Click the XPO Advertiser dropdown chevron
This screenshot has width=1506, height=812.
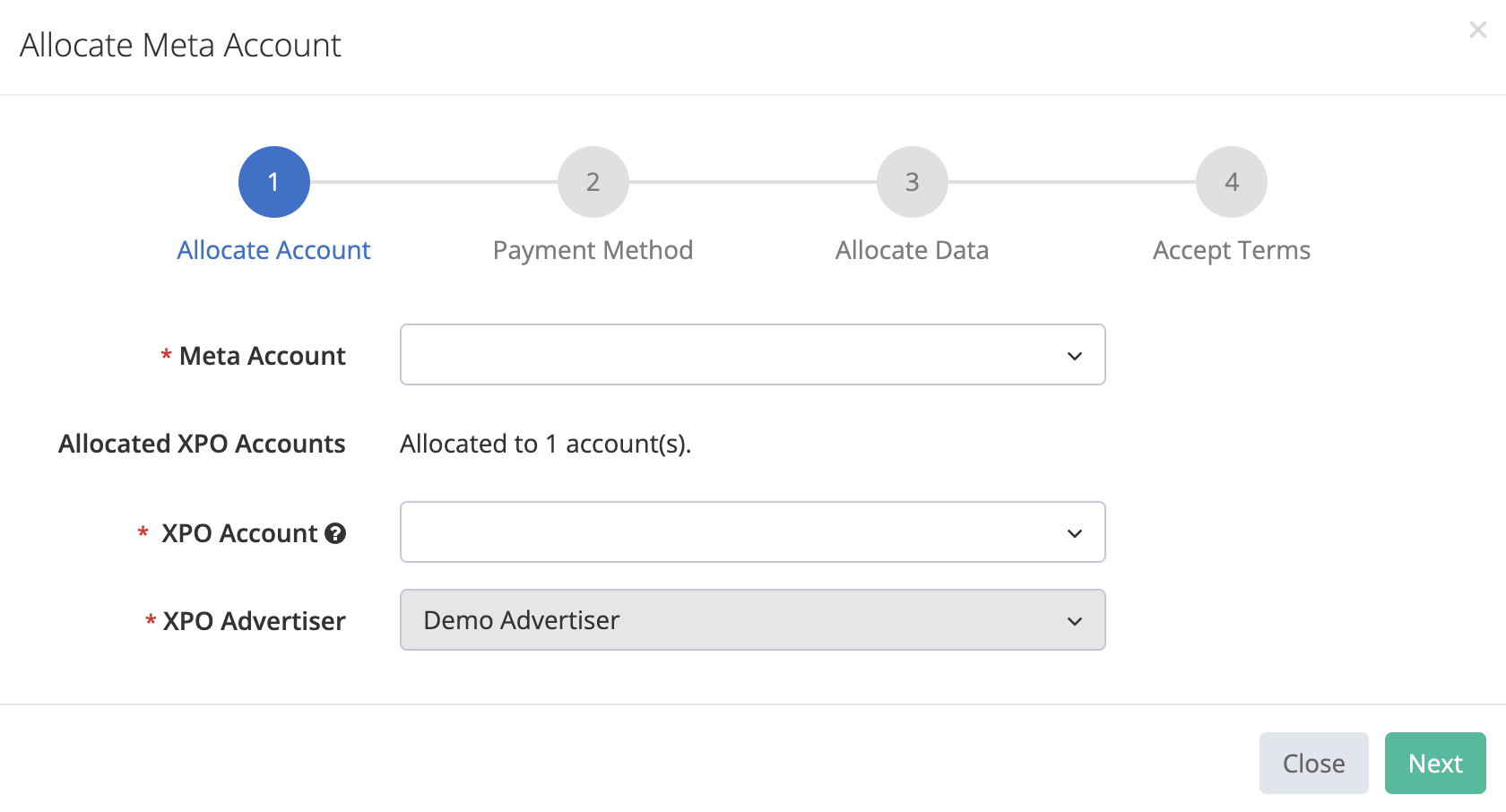click(1074, 620)
